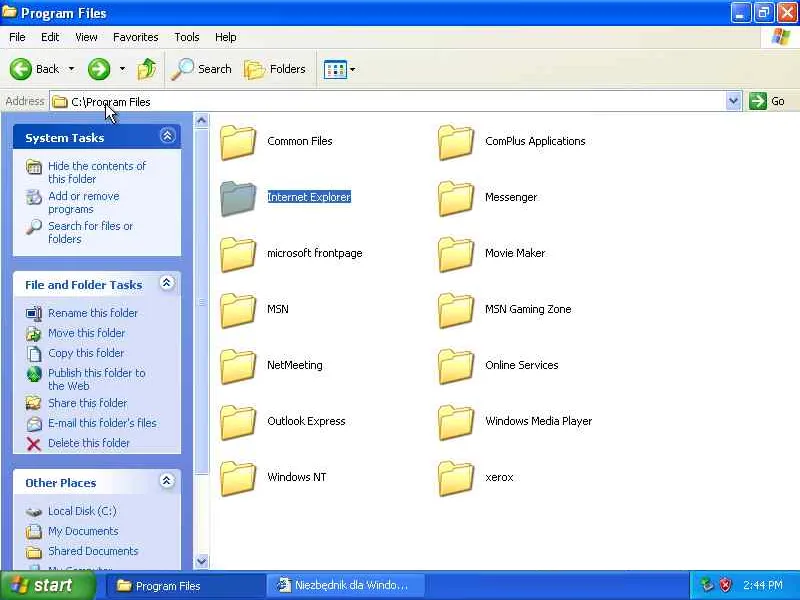Click the red X delete icon

[34, 444]
